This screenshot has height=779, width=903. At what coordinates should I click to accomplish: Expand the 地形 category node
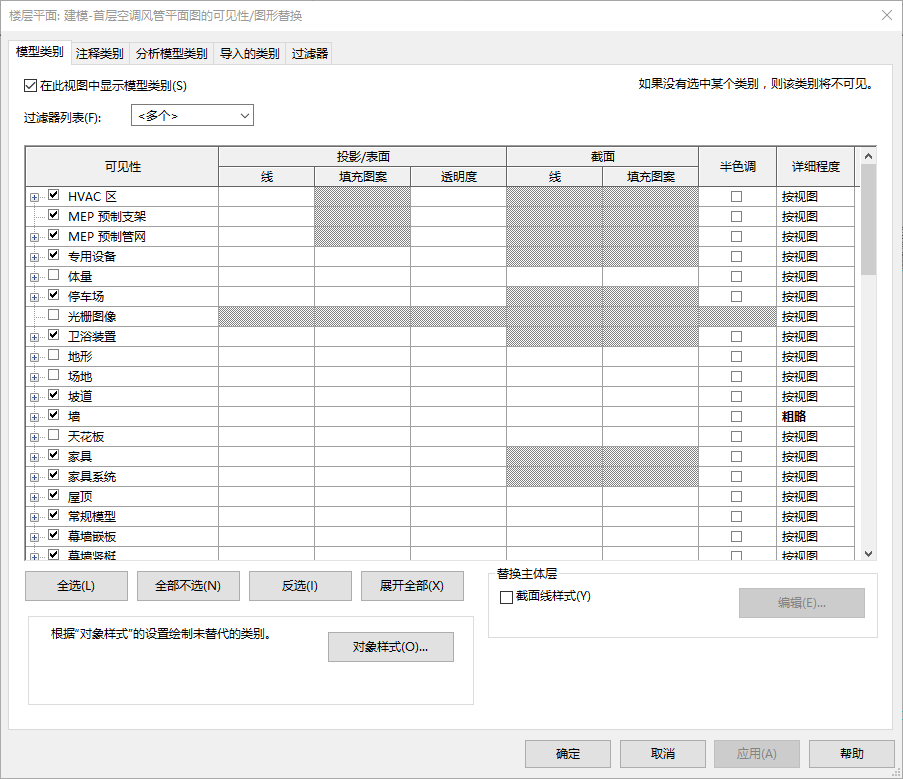[35, 357]
